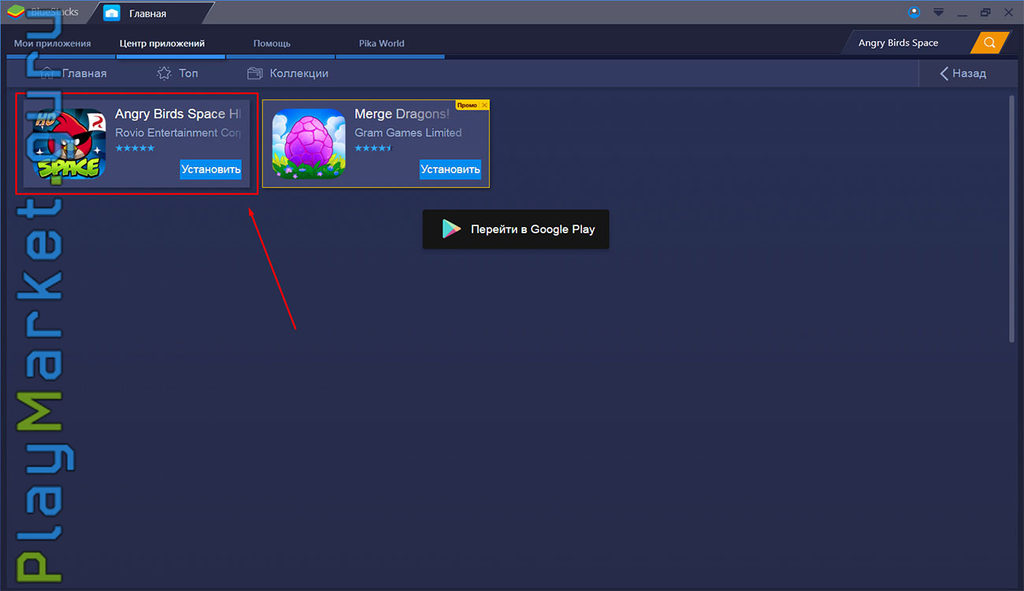Open the Pika World tab
Screen dimensions: 1024x591
(x=381, y=44)
